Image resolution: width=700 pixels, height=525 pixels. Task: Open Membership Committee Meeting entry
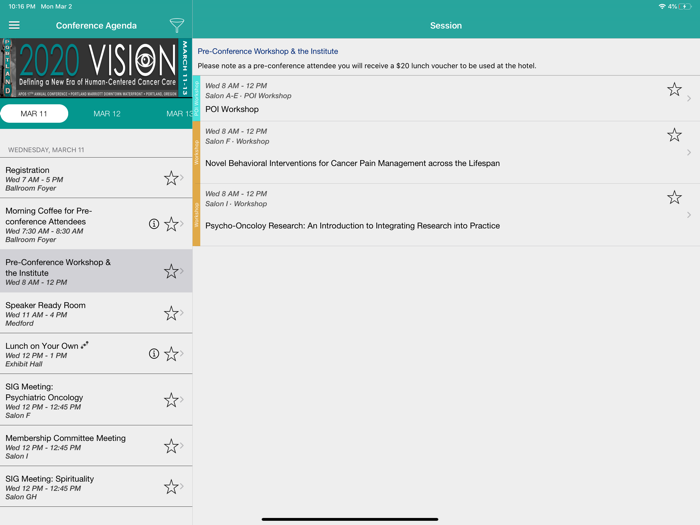pyautogui.click(x=96, y=446)
